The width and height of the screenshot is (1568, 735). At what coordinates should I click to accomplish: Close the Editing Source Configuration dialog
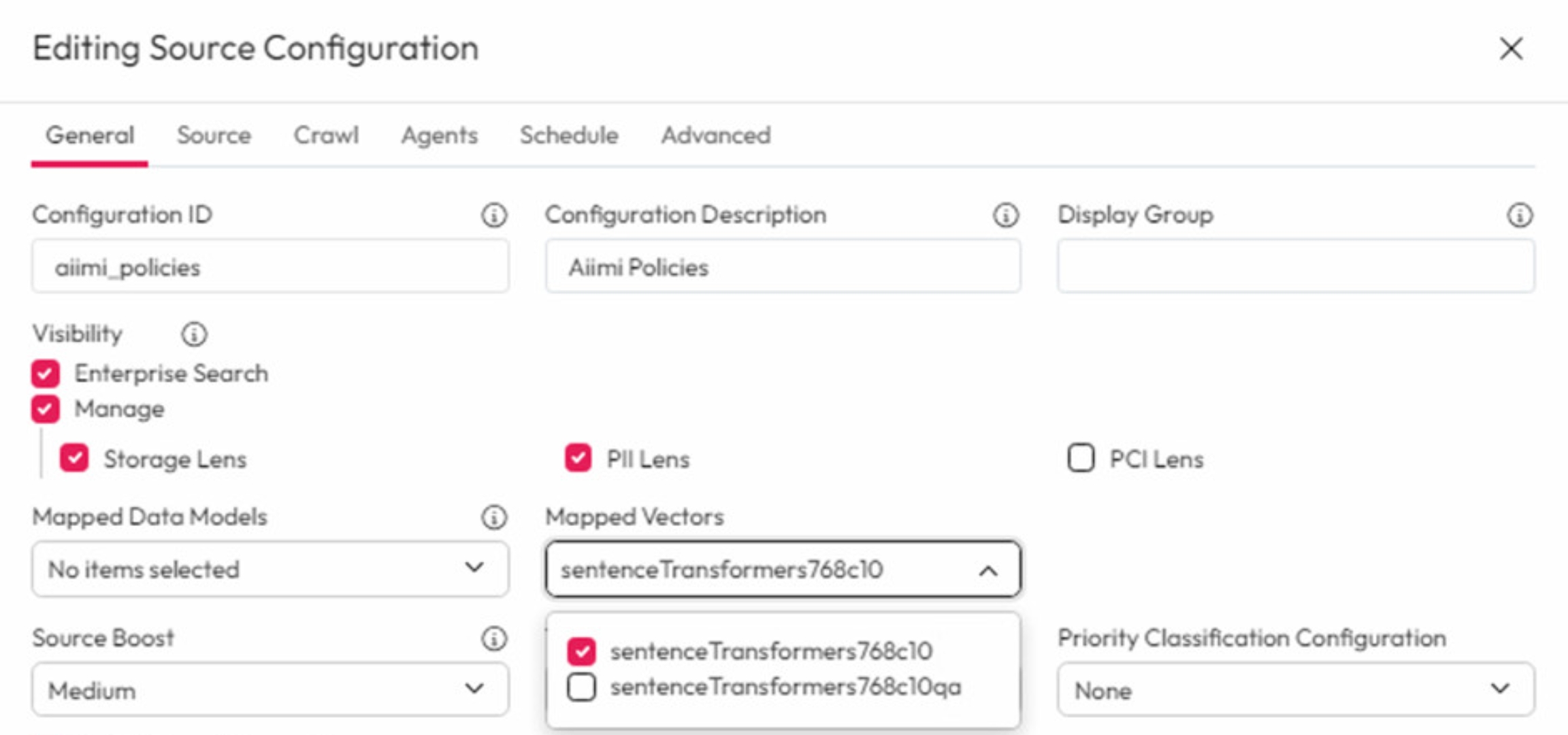coord(1511,48)
